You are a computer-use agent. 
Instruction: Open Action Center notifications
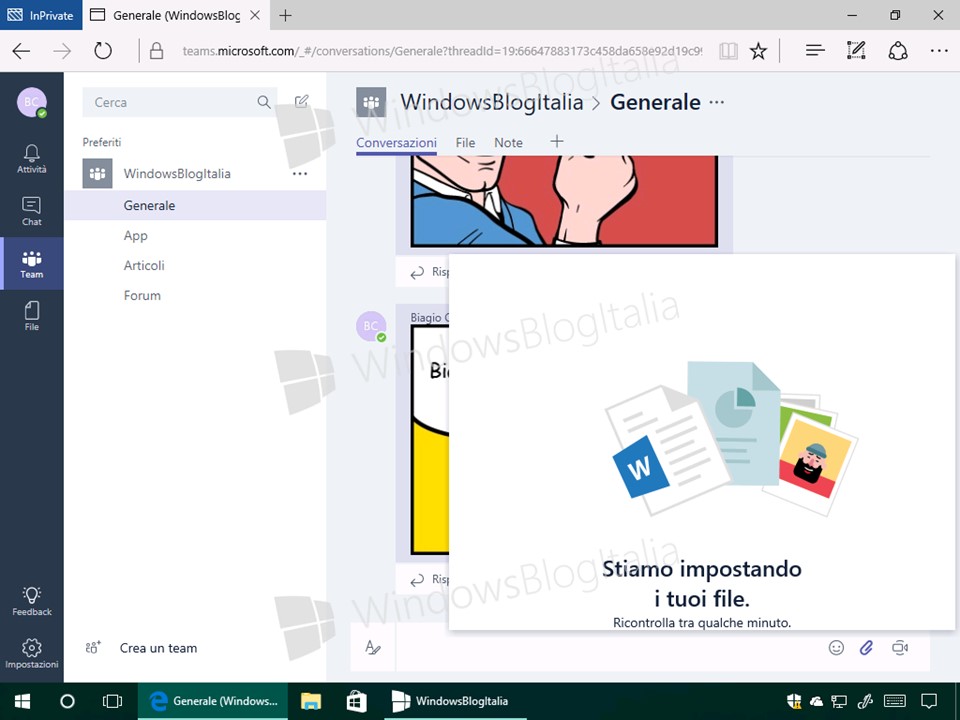[929, 701]
